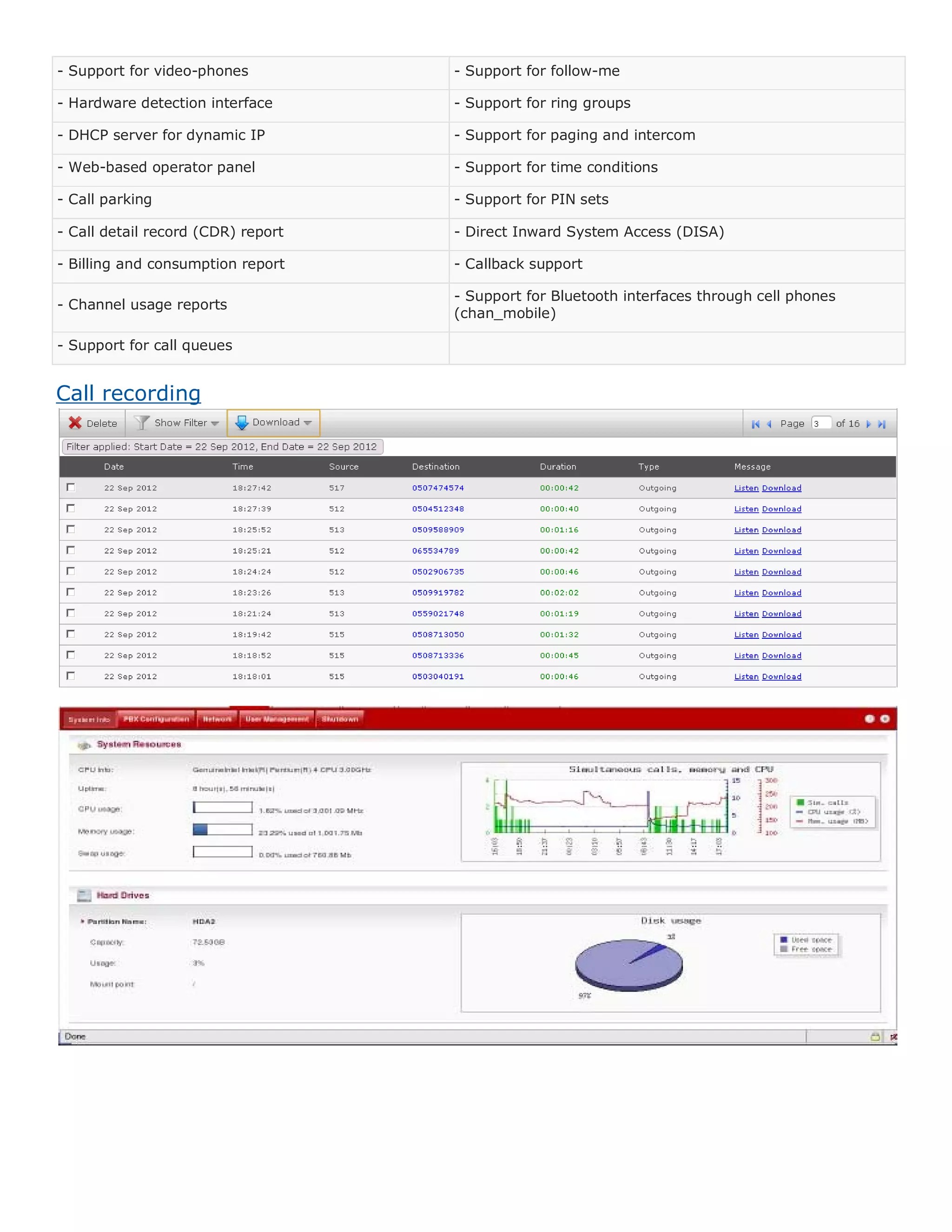The image size is (952, 1232).
Task: Go to previous page arrow
Action: [x=769, y=424]
